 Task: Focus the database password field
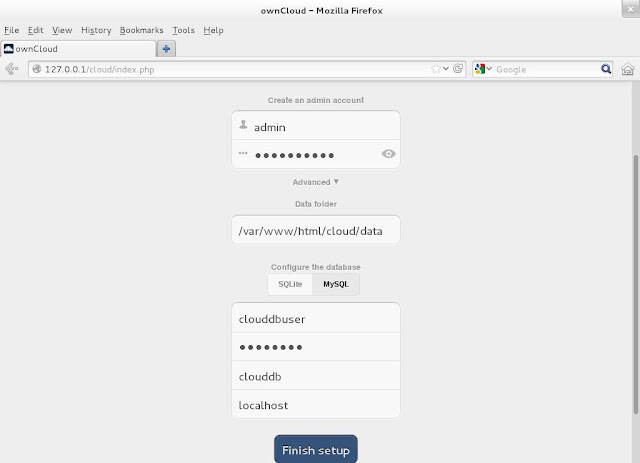click(x=316, y=347)
